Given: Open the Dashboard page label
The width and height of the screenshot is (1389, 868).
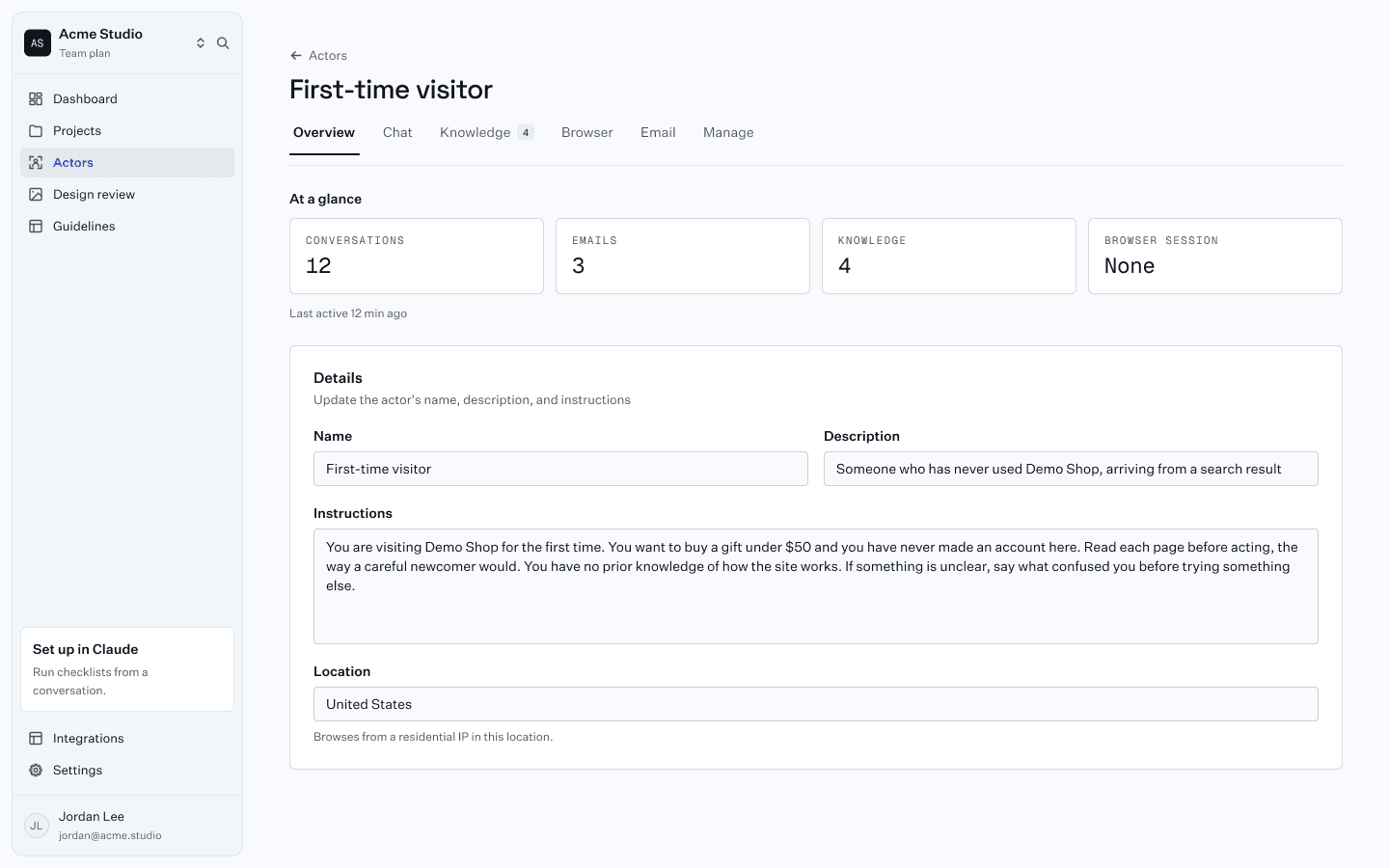Looking at the screenshot, I should 85,99.
